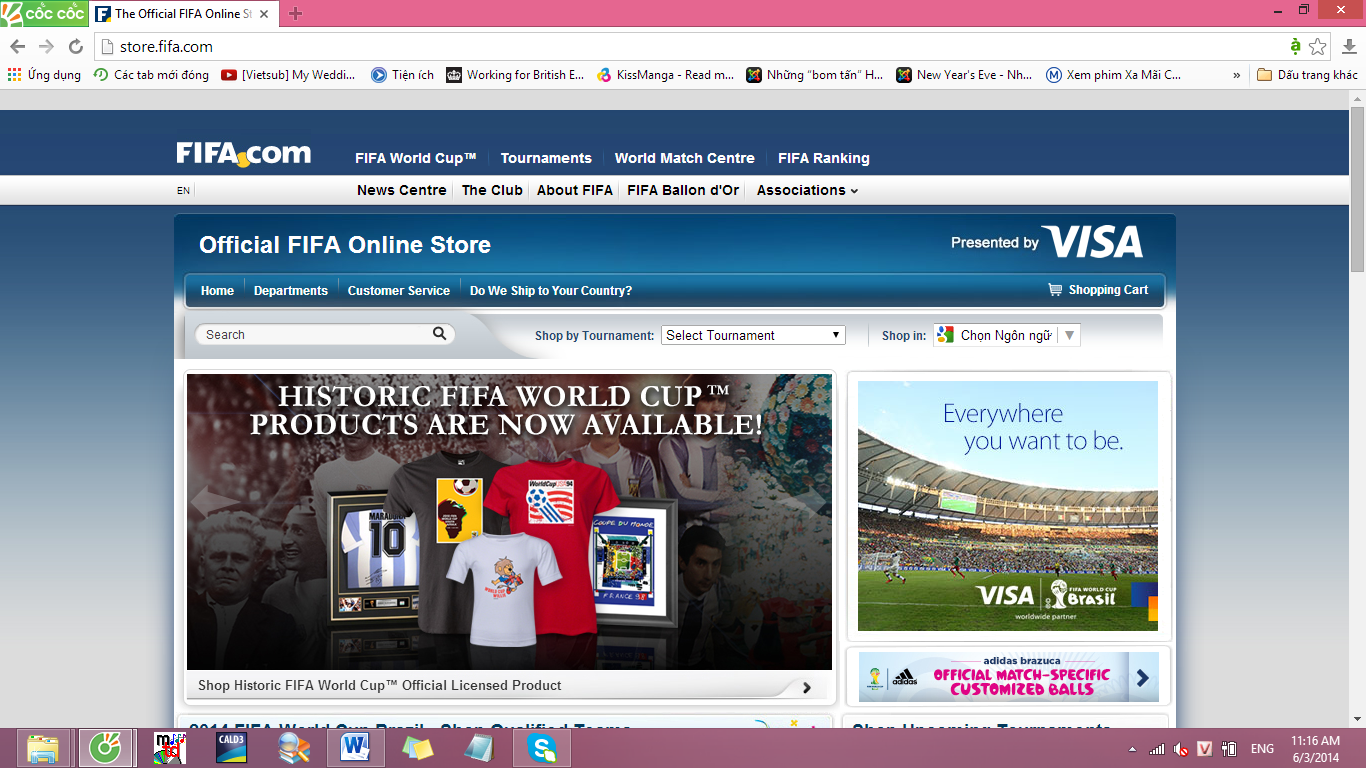Click the arrow on the adidas brazuca banner
The image size is (1366, 768).
click(1142, 678)
